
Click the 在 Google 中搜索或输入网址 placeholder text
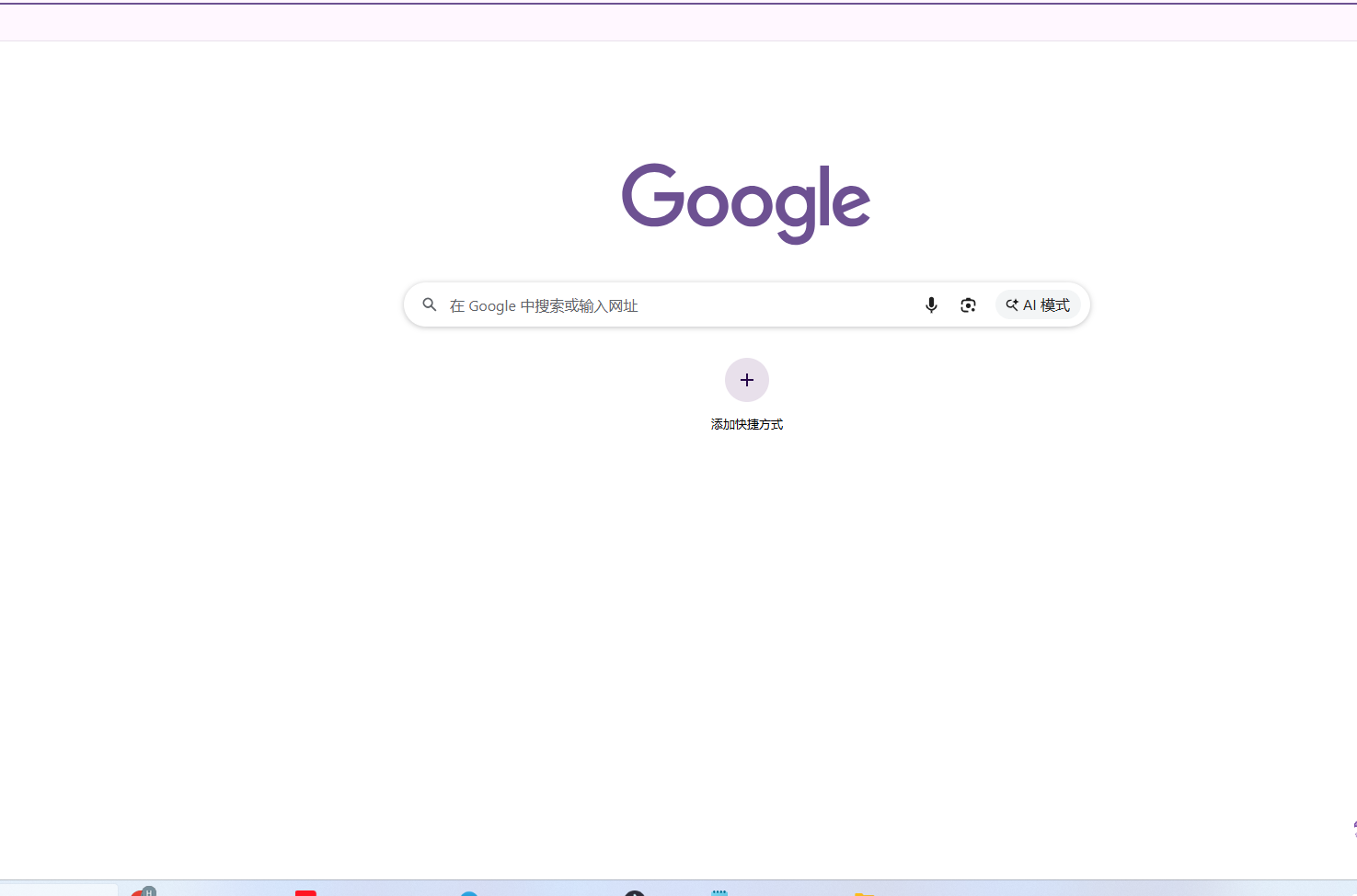tap(545, 305)
